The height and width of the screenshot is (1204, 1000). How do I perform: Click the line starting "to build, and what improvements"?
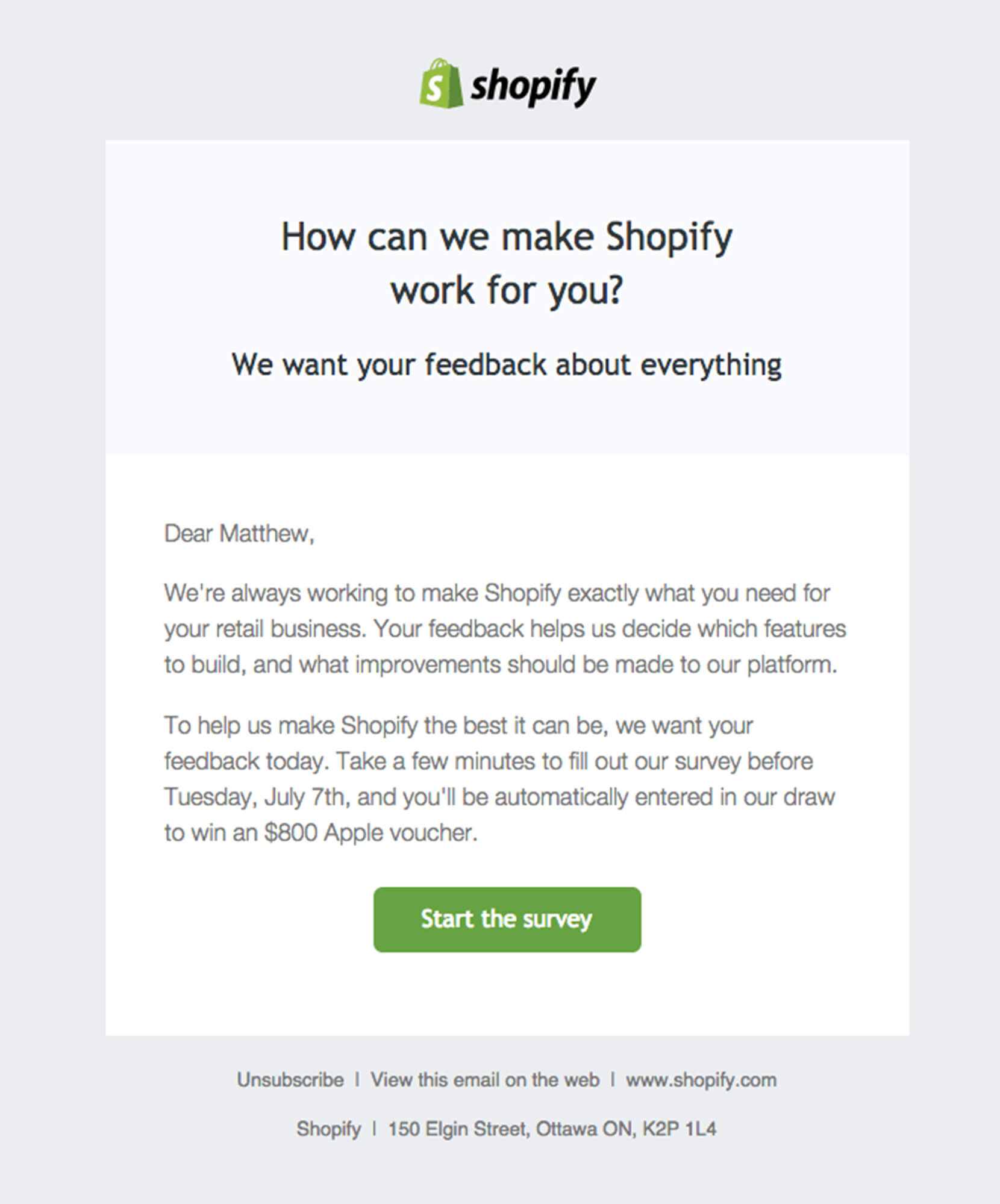[x=501, y=665]
